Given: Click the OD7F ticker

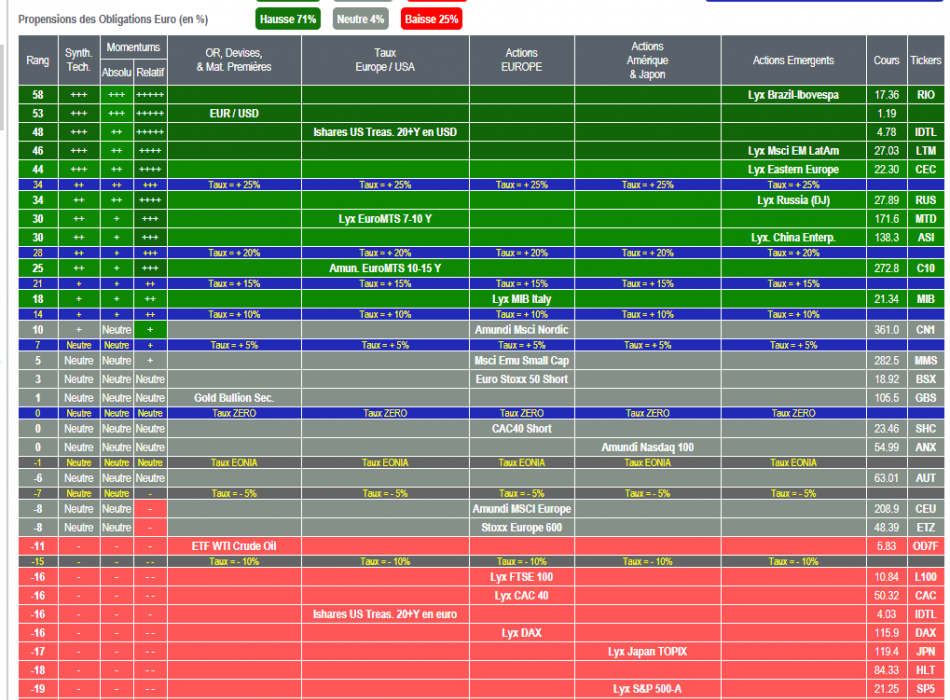Looking at the screenshot, I should [926, 546].
